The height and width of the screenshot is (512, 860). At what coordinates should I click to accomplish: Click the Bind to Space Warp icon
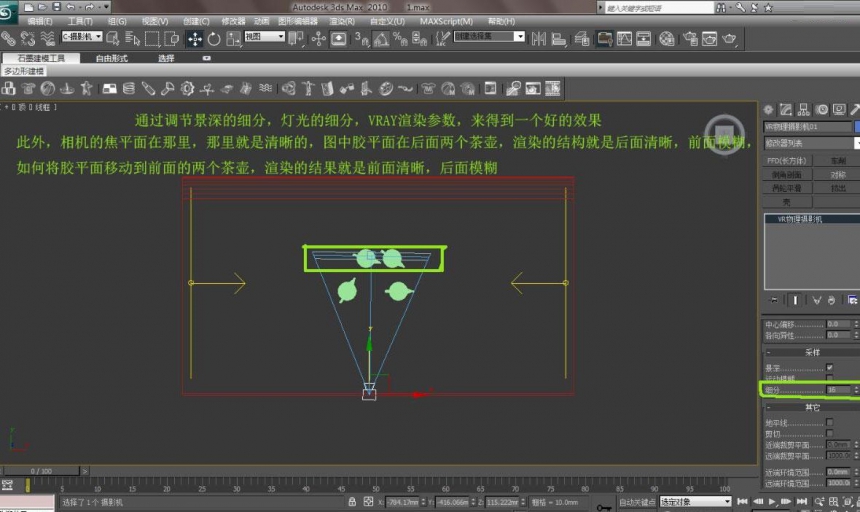tap(48, 38)
